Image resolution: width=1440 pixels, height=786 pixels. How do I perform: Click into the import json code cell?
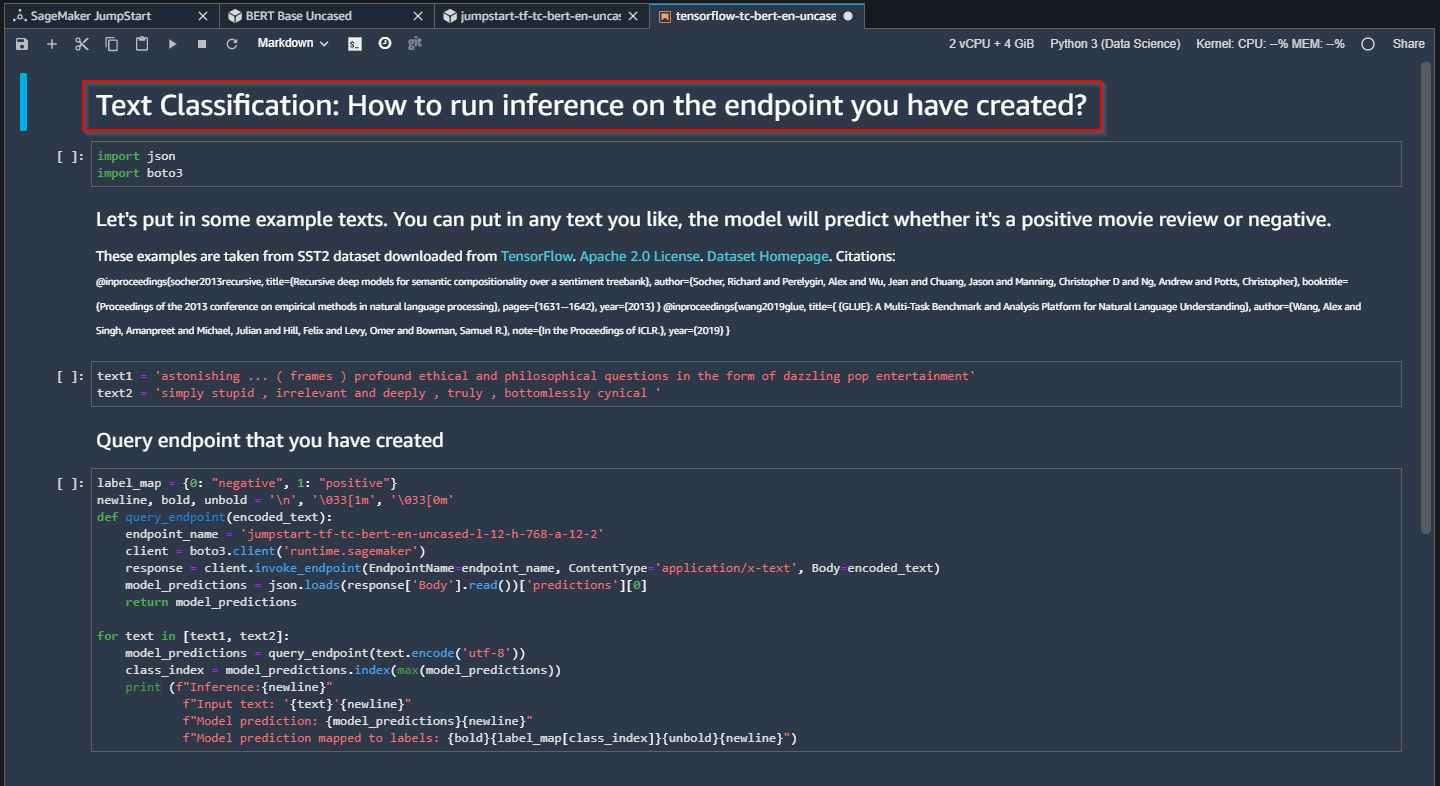[746, 164]
